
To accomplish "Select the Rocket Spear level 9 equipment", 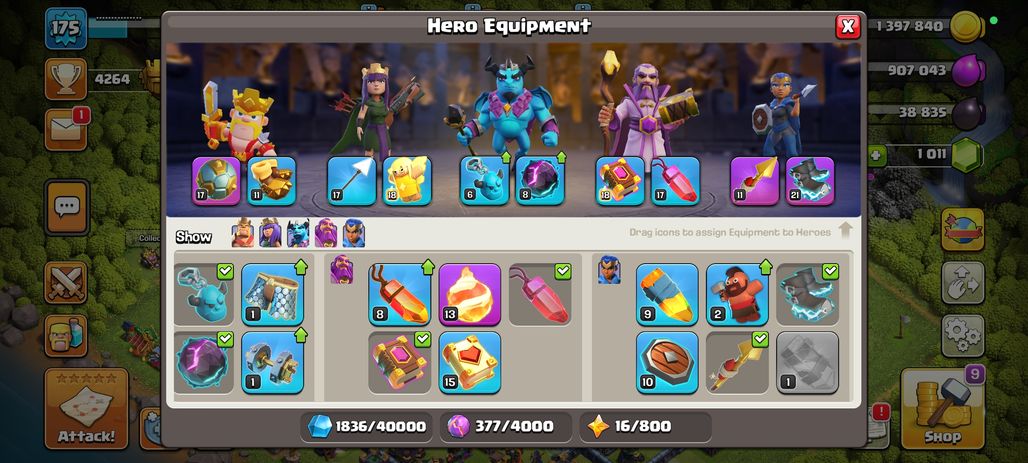I will coord(667,294).
